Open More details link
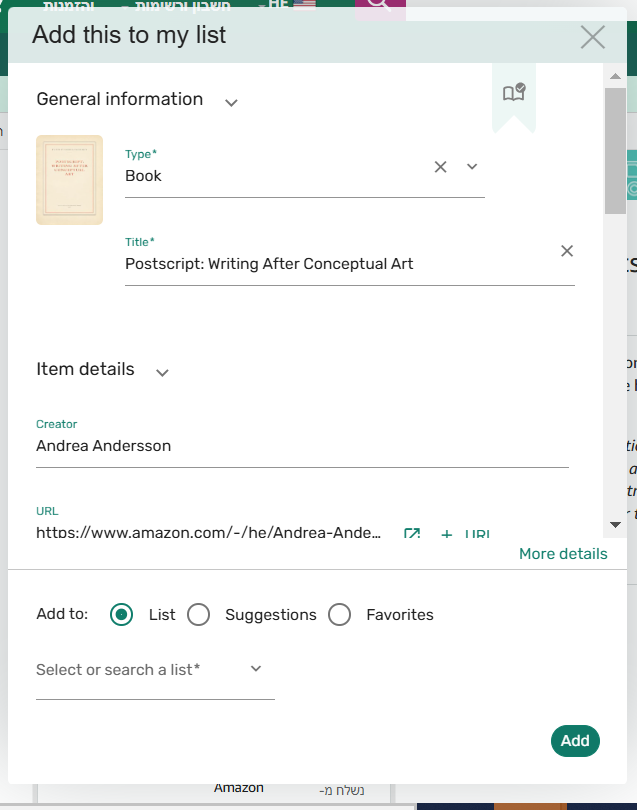This screenshot has width=637, height=810. click(x=563, y=554)
